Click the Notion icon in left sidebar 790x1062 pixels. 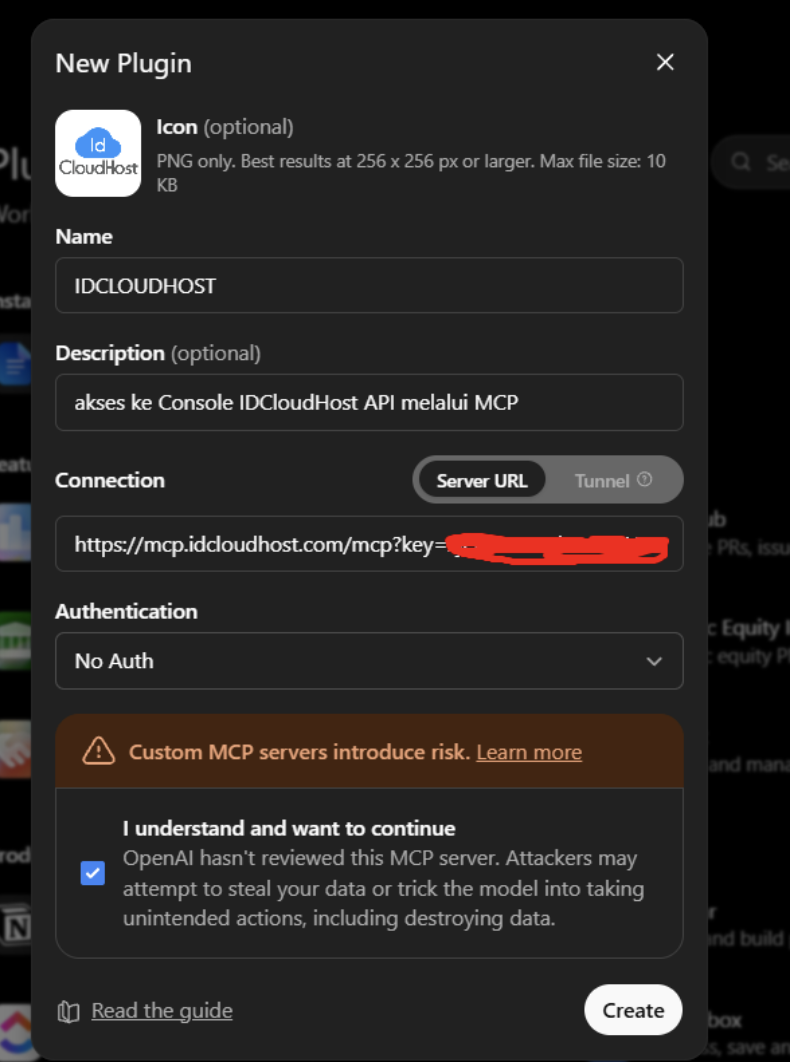point(16,927)
